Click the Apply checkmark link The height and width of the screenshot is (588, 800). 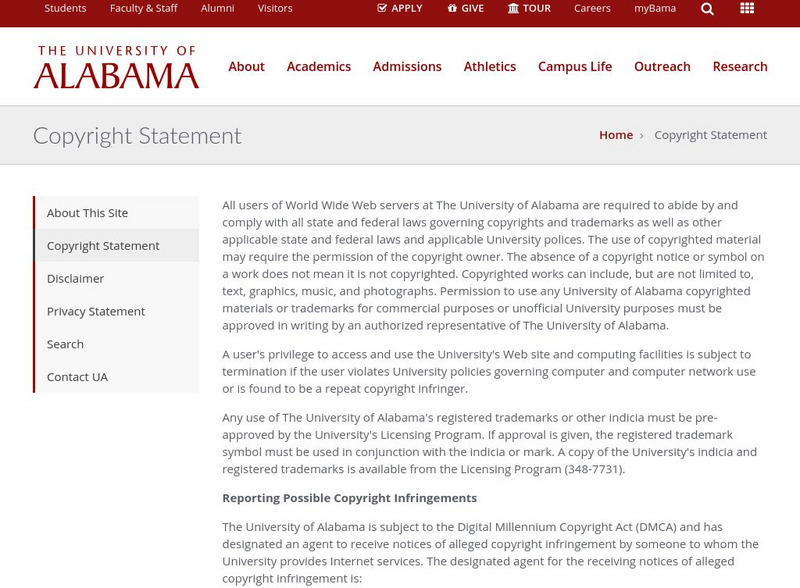click(400, 8)
